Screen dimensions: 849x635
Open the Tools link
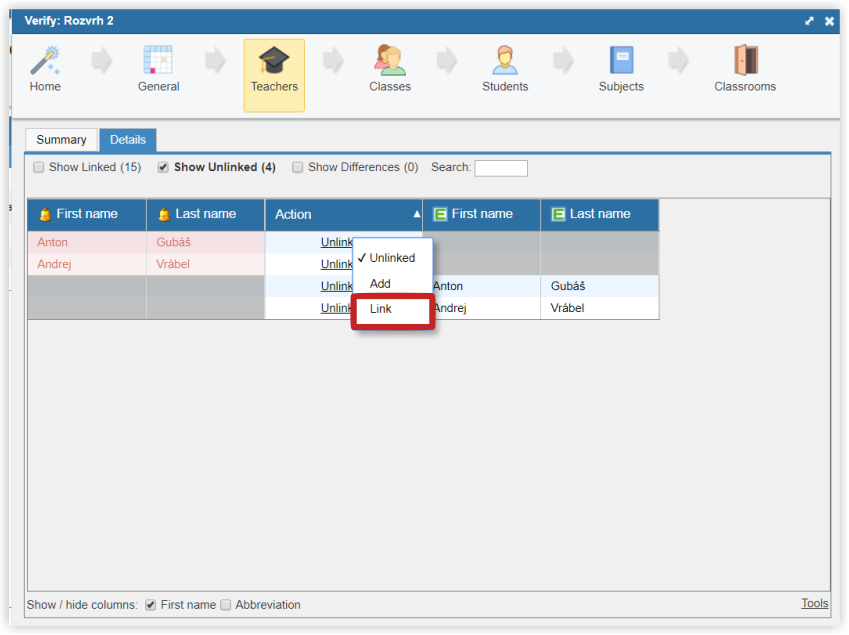pos(814,603)
